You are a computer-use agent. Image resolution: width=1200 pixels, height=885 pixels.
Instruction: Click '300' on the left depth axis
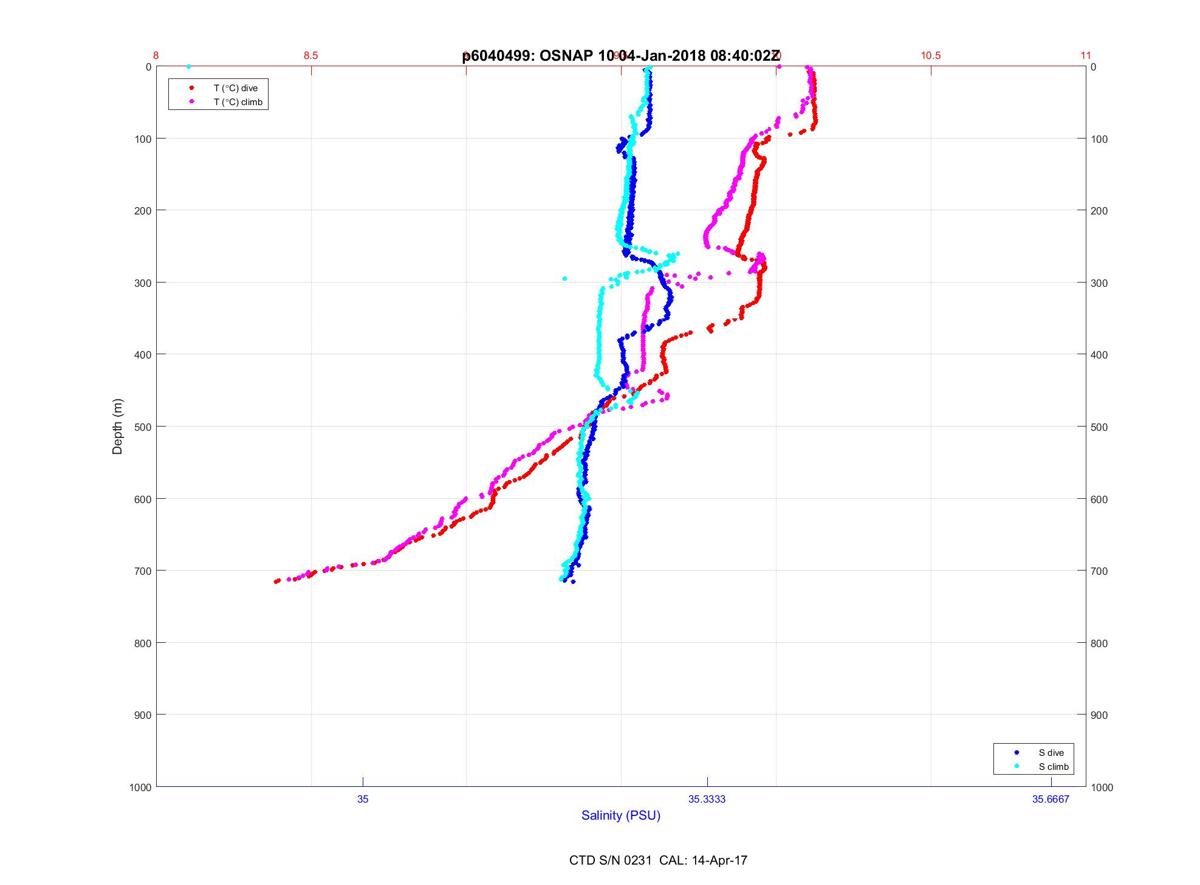pyautogui.click(x=143, y=283)
